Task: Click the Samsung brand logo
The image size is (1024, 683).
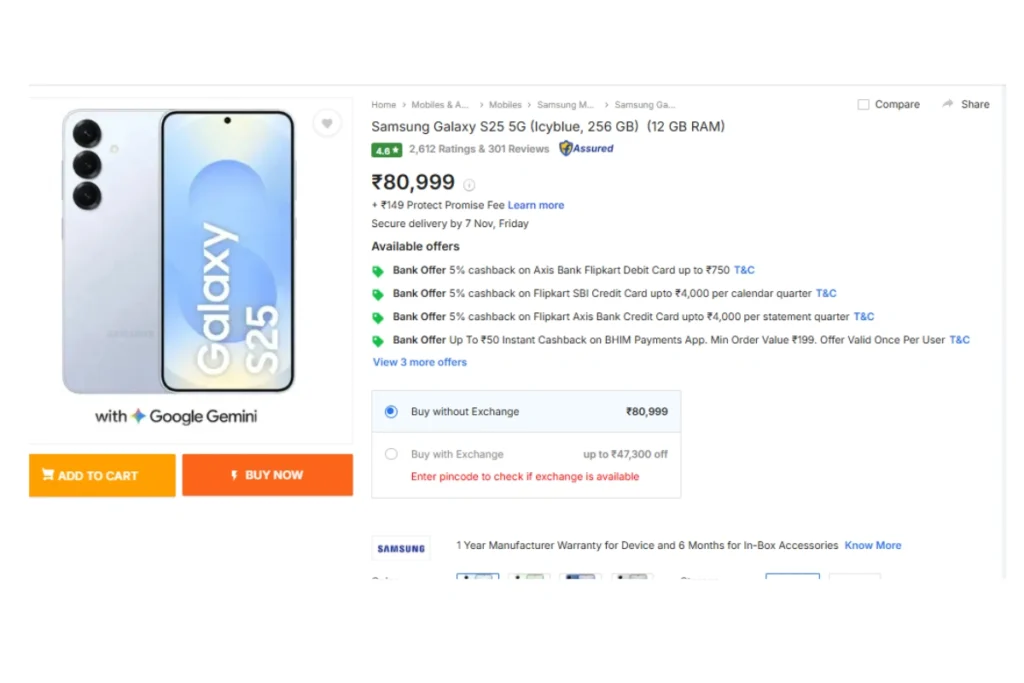Action: tap(401, 548)
